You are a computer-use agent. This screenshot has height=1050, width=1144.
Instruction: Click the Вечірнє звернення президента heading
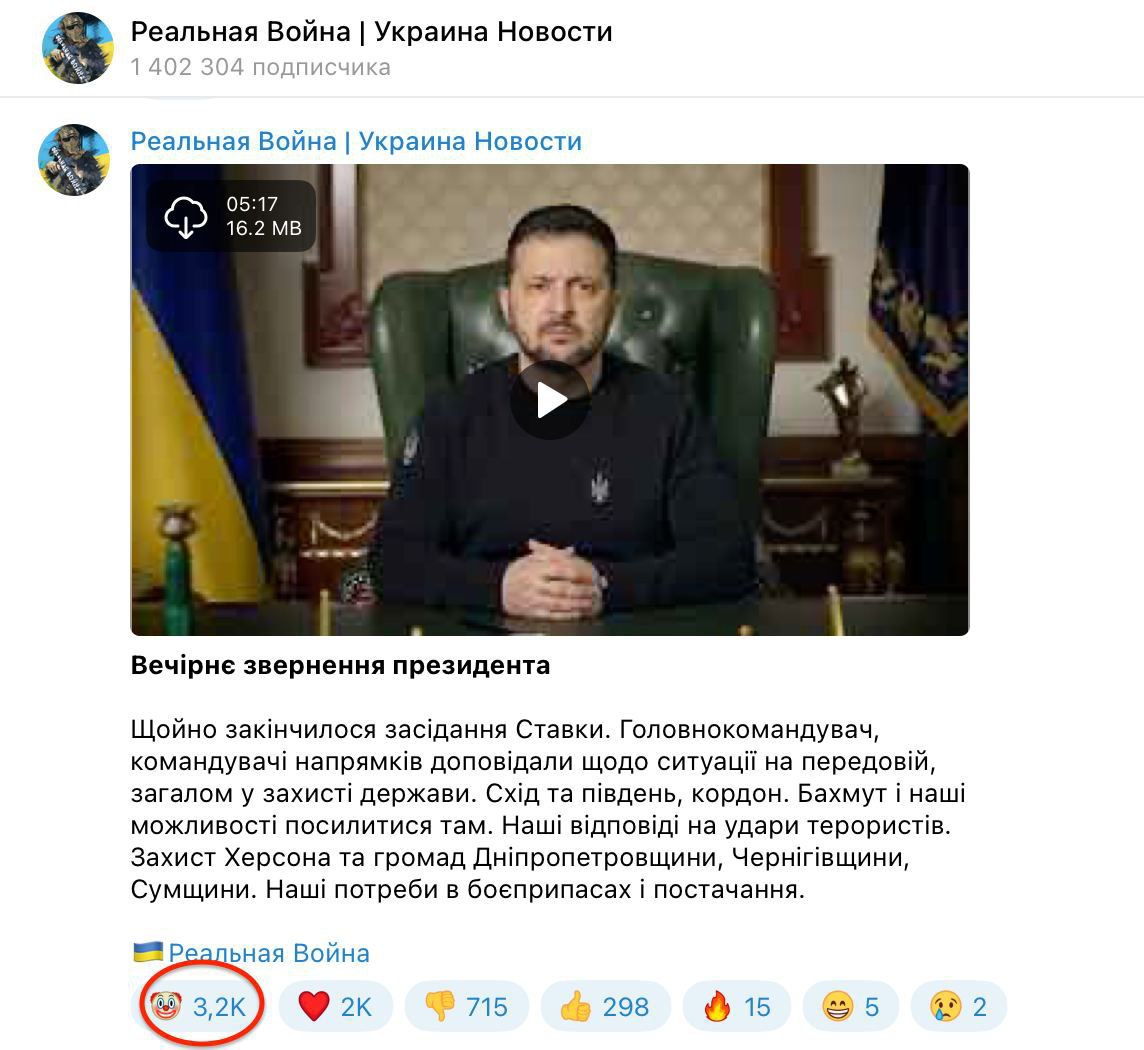(340, 665)
